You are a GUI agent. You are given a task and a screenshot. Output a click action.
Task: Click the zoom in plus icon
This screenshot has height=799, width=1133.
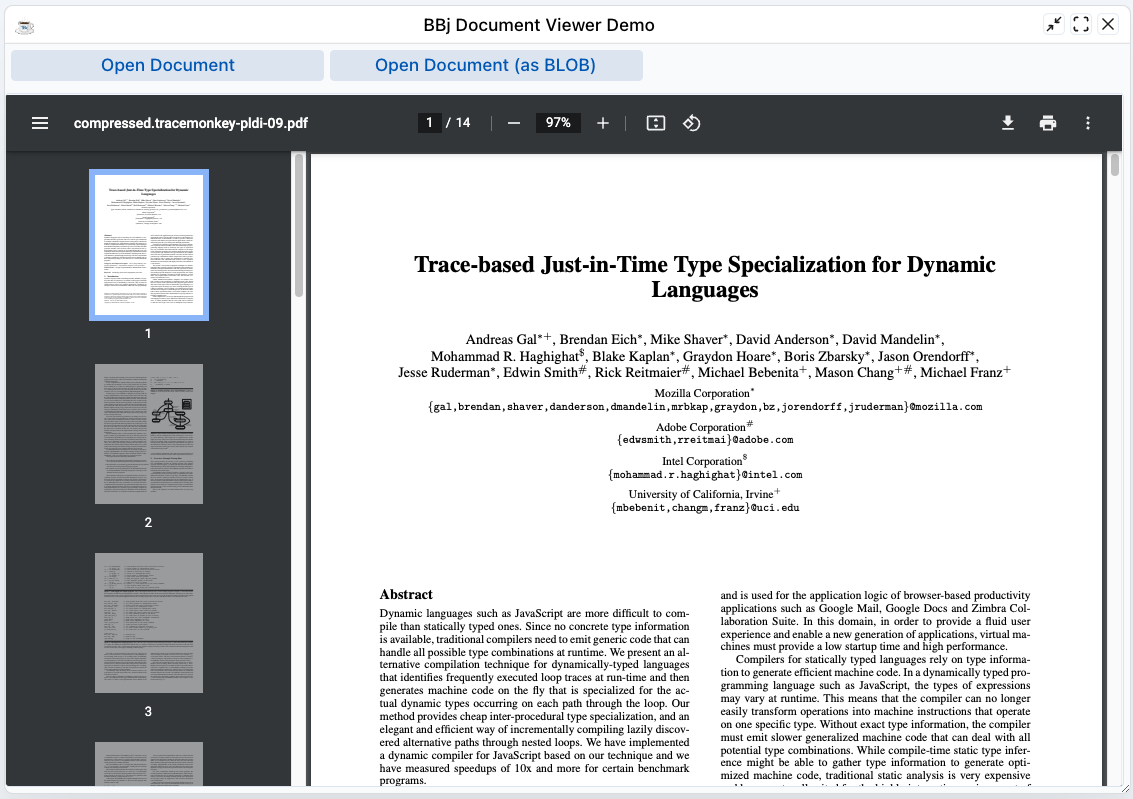click(603, 123)
